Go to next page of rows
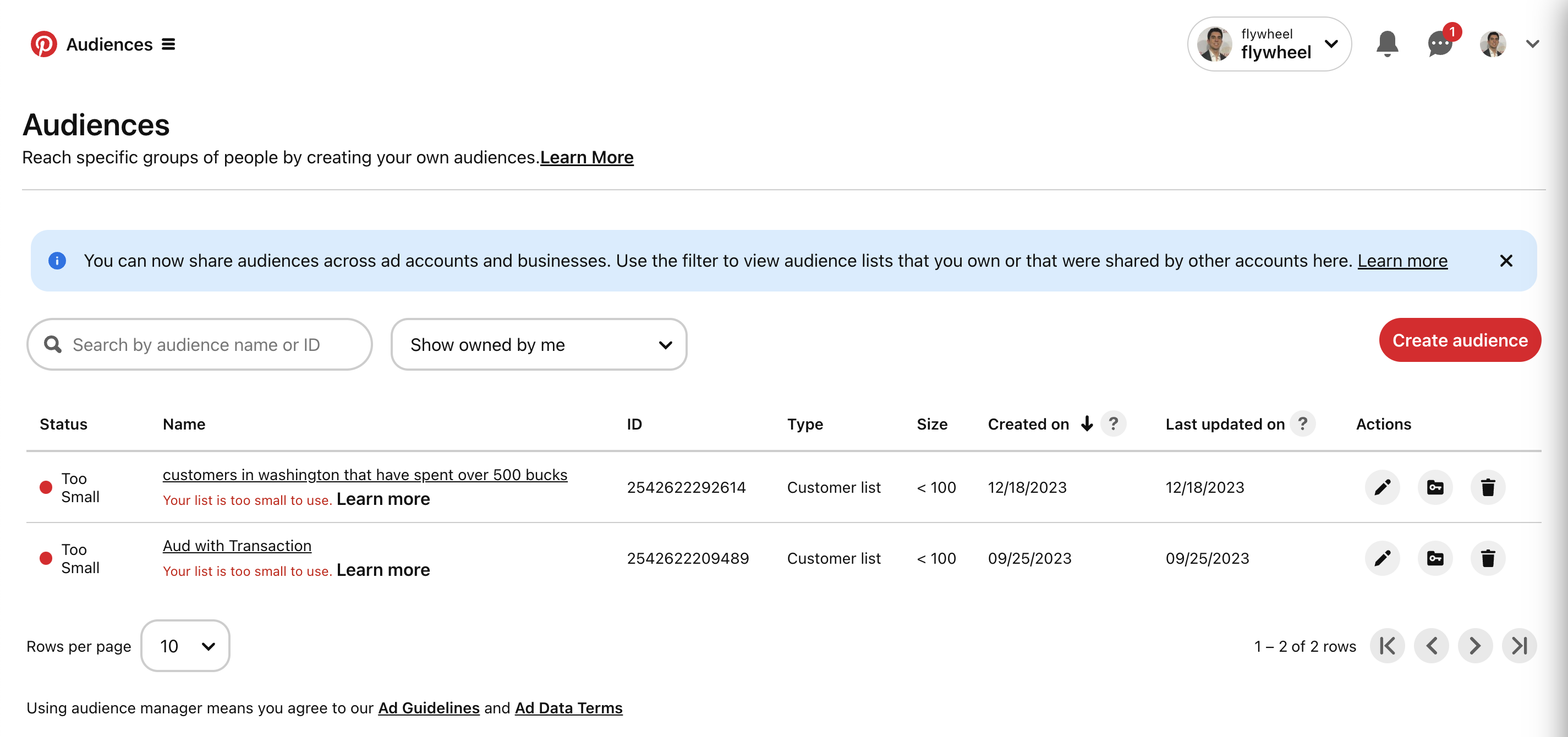This screenshot has height=737, width=1568. pyautogui.click(x=1476, y=646)
